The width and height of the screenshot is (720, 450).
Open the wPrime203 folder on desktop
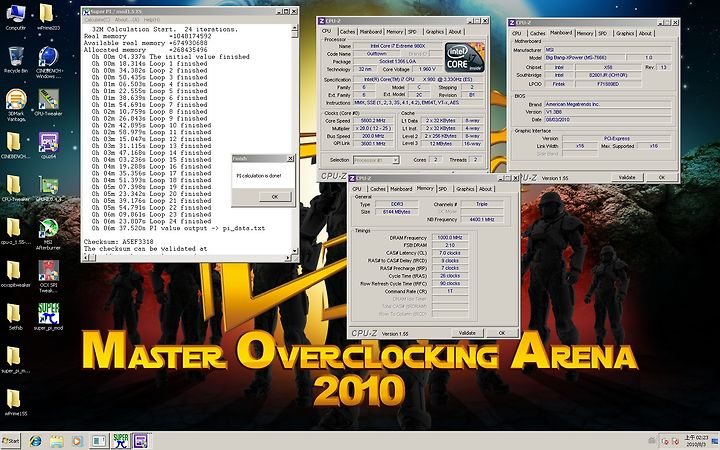[47, 13]
